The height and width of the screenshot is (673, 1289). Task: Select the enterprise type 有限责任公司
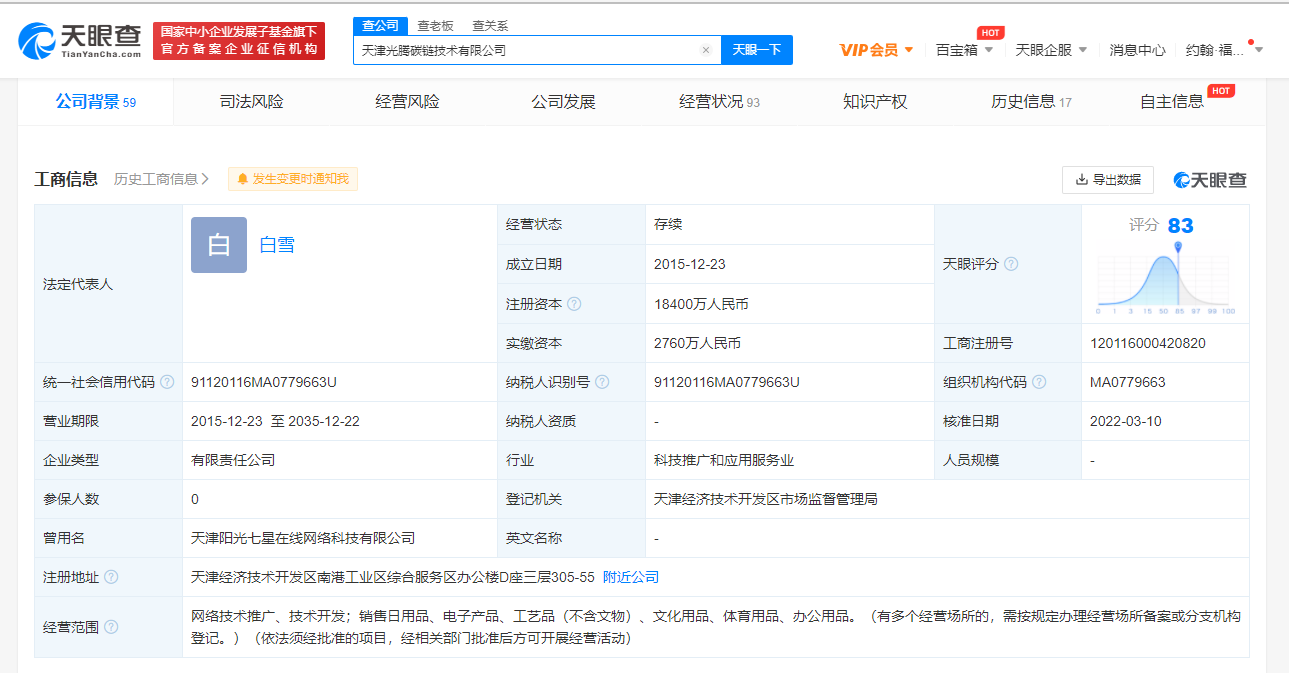point(233,460)
